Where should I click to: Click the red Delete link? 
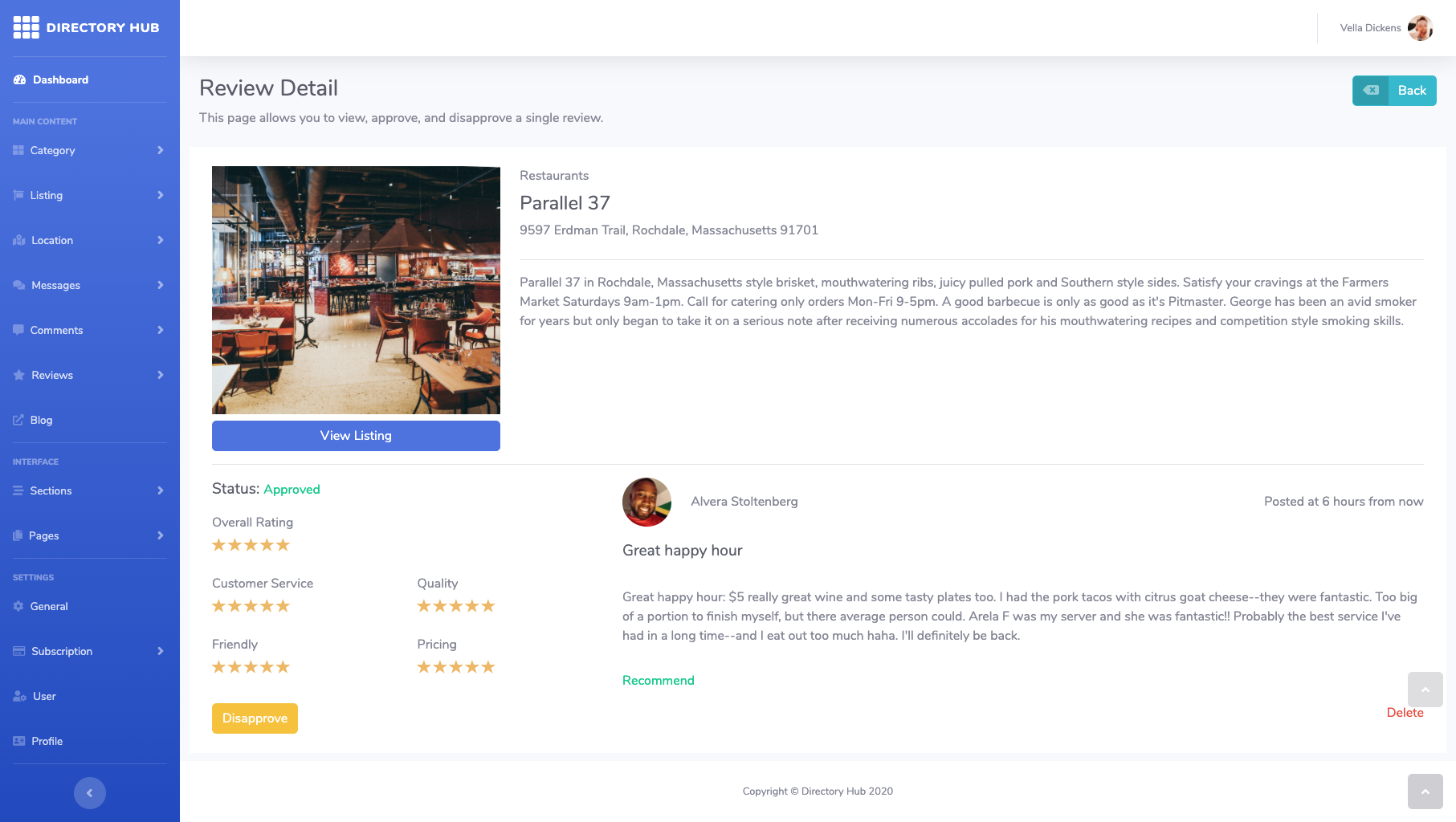point(1405,713)
